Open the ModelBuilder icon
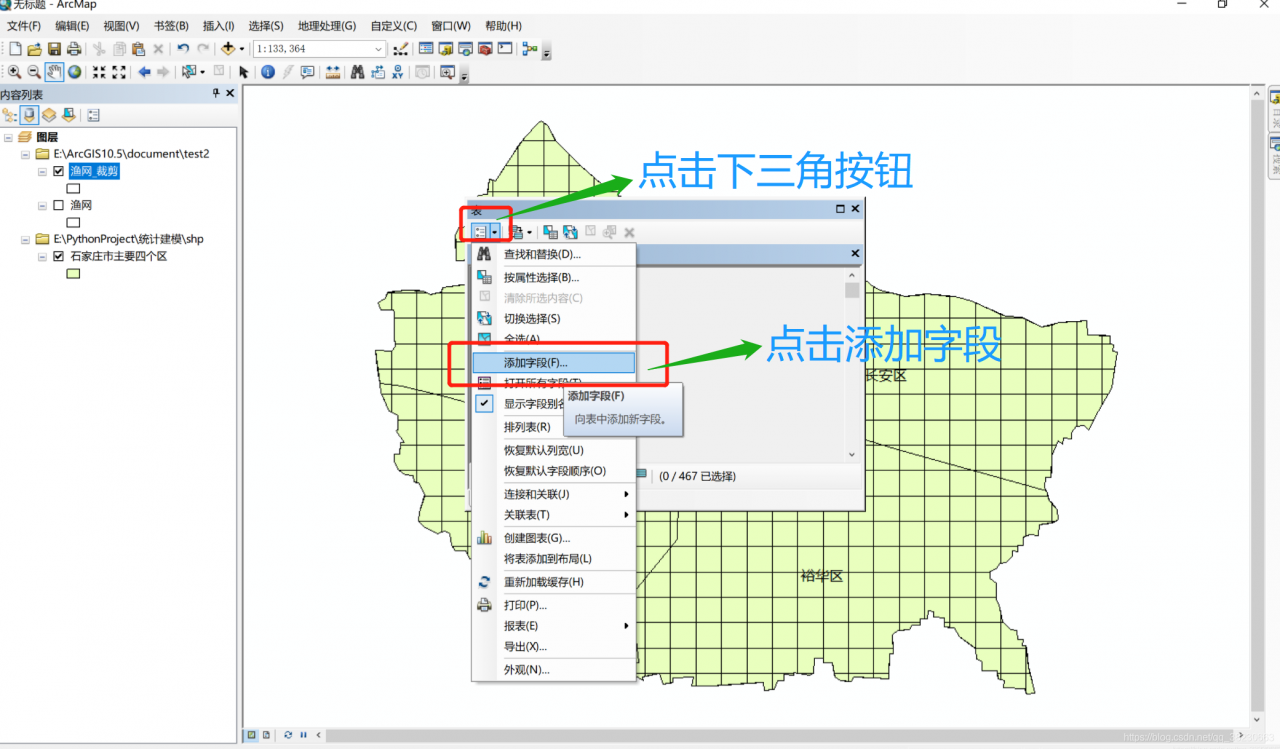The width and height of the screenshot is (1280, 749). point(529,48)
